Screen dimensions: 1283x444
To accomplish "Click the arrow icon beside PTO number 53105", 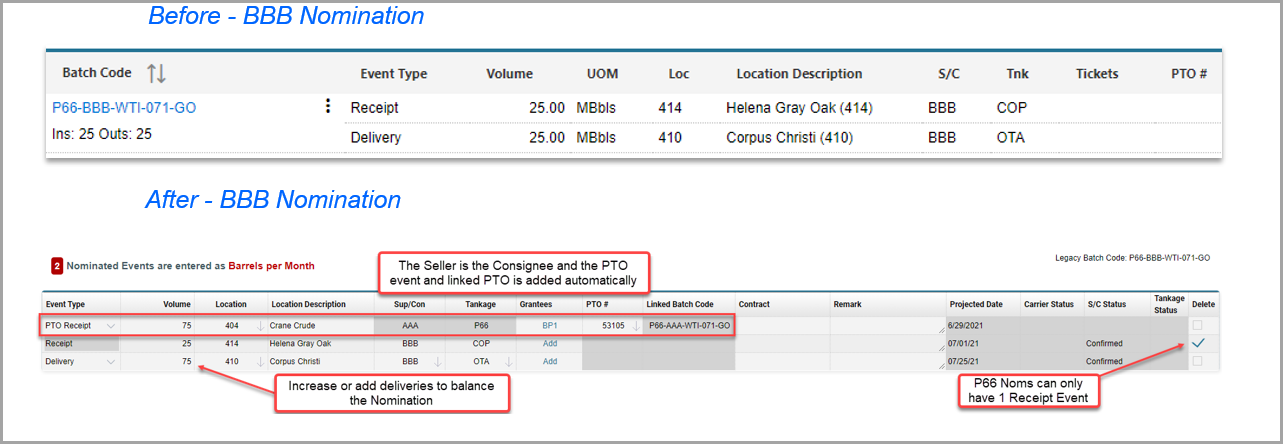I will [634, 326].
